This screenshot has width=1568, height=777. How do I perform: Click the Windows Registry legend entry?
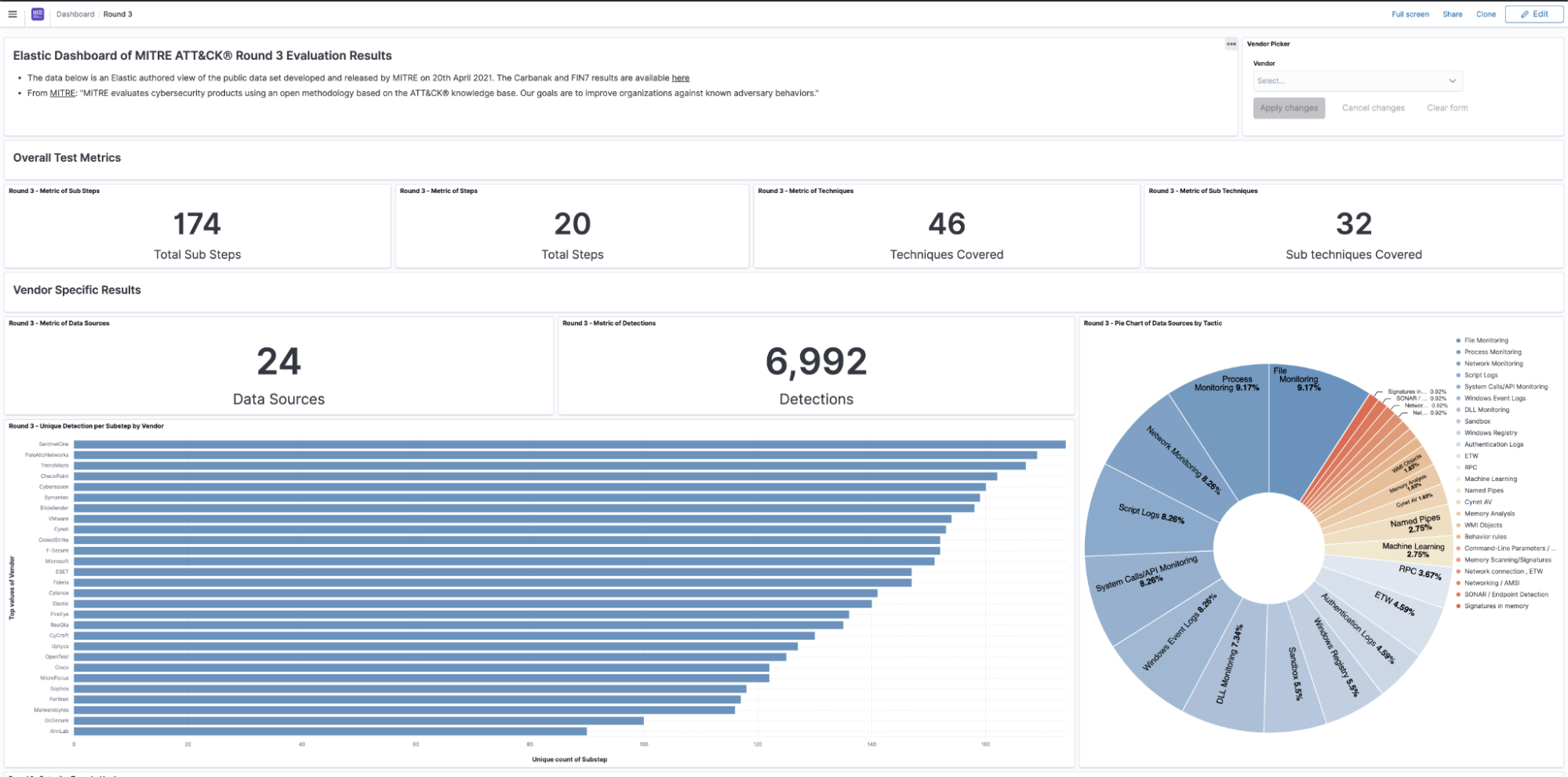pyautogui.click(x=1490, y=432)
